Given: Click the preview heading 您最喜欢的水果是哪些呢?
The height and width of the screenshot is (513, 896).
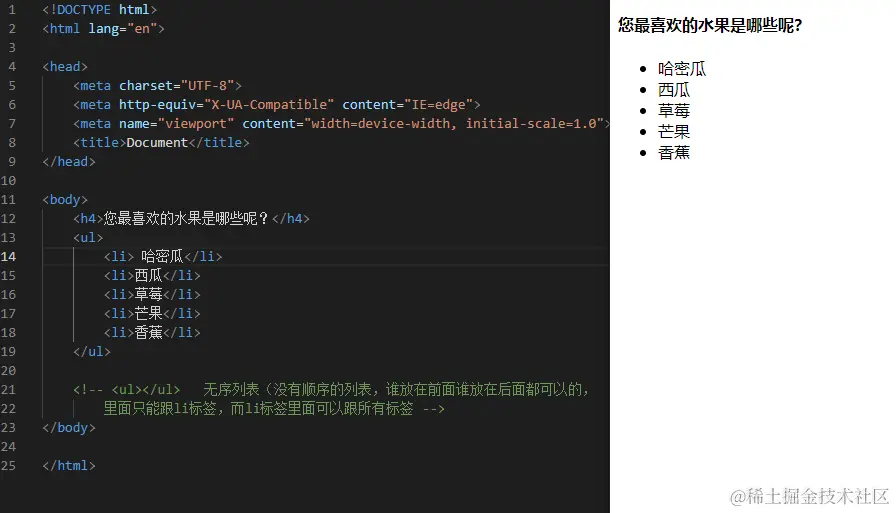Looking at the screenshot, I should 710,25.
